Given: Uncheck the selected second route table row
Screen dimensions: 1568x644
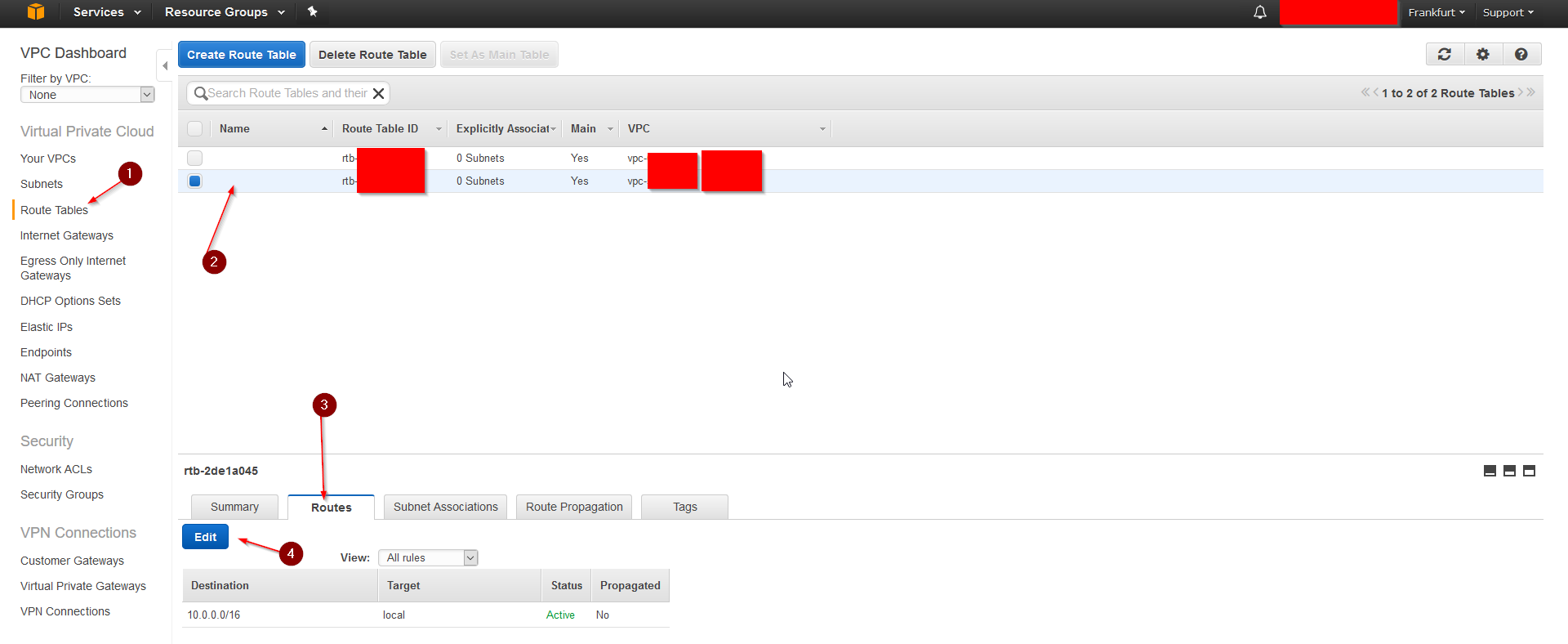Looking at the screenshot, I should [194, 181].
